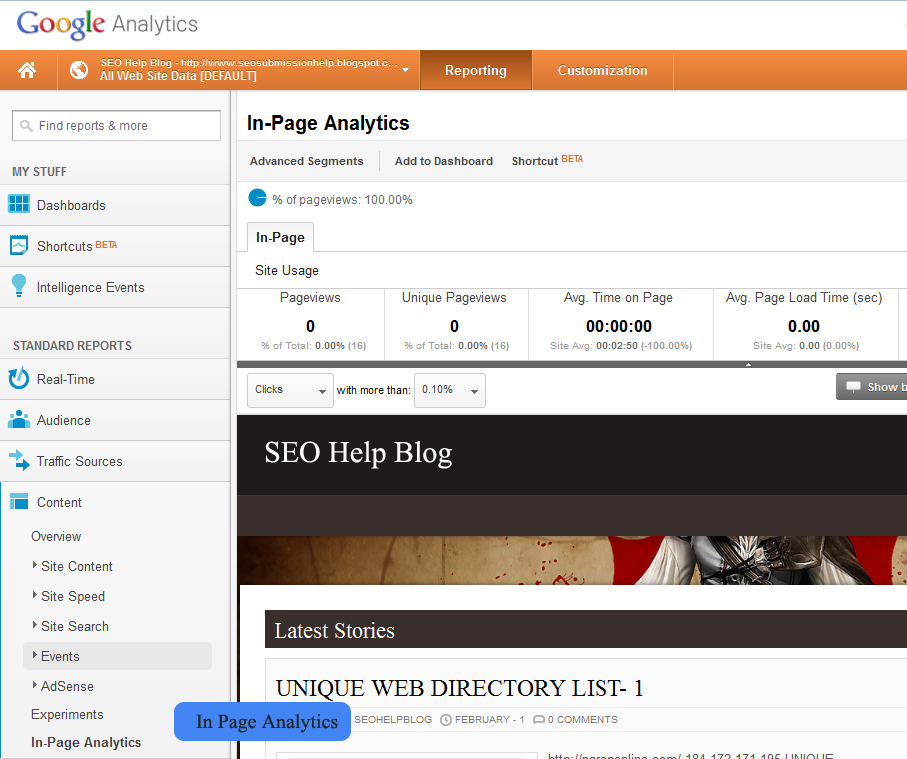The image size is (907, 759).
Task: Collapse the Content section label
Action: click(59, 502)
